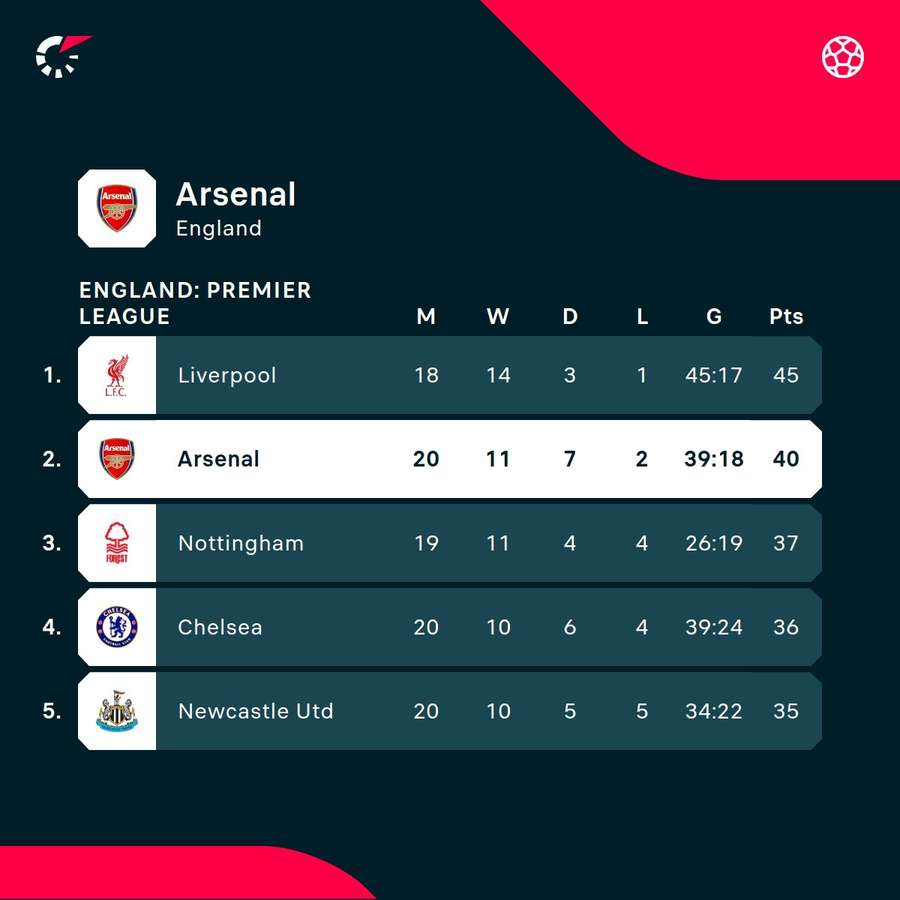
Task: Click the M (matches) column header
Action: click(426, 316)
